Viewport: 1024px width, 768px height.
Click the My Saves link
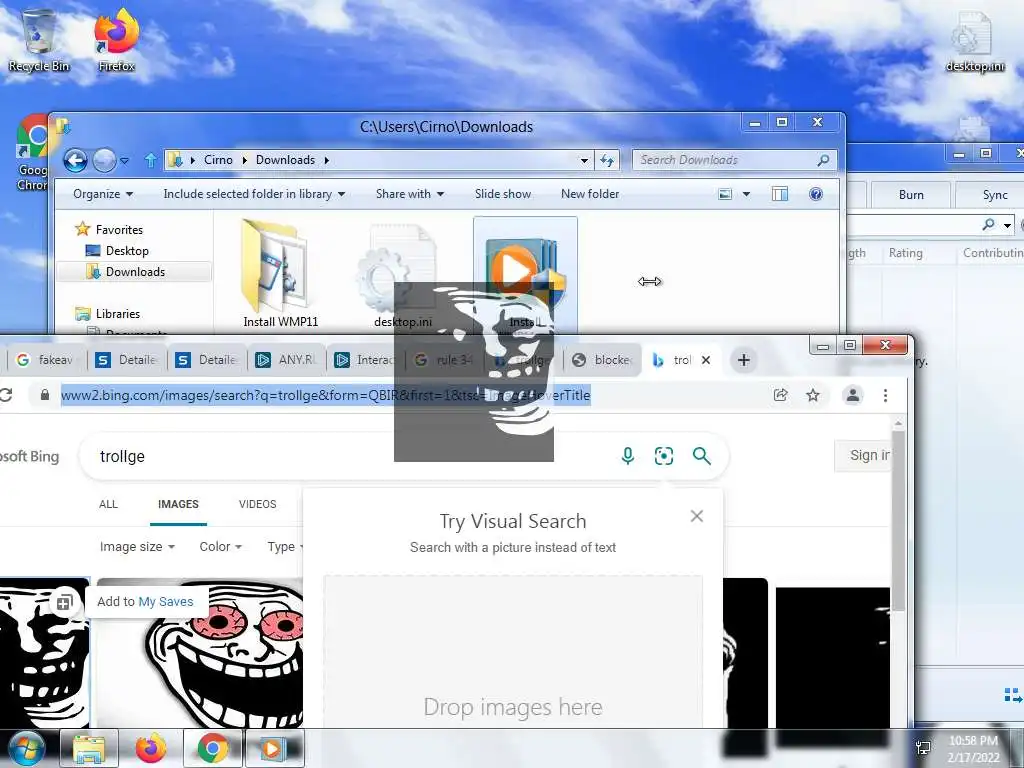click(x=166, y=602)
